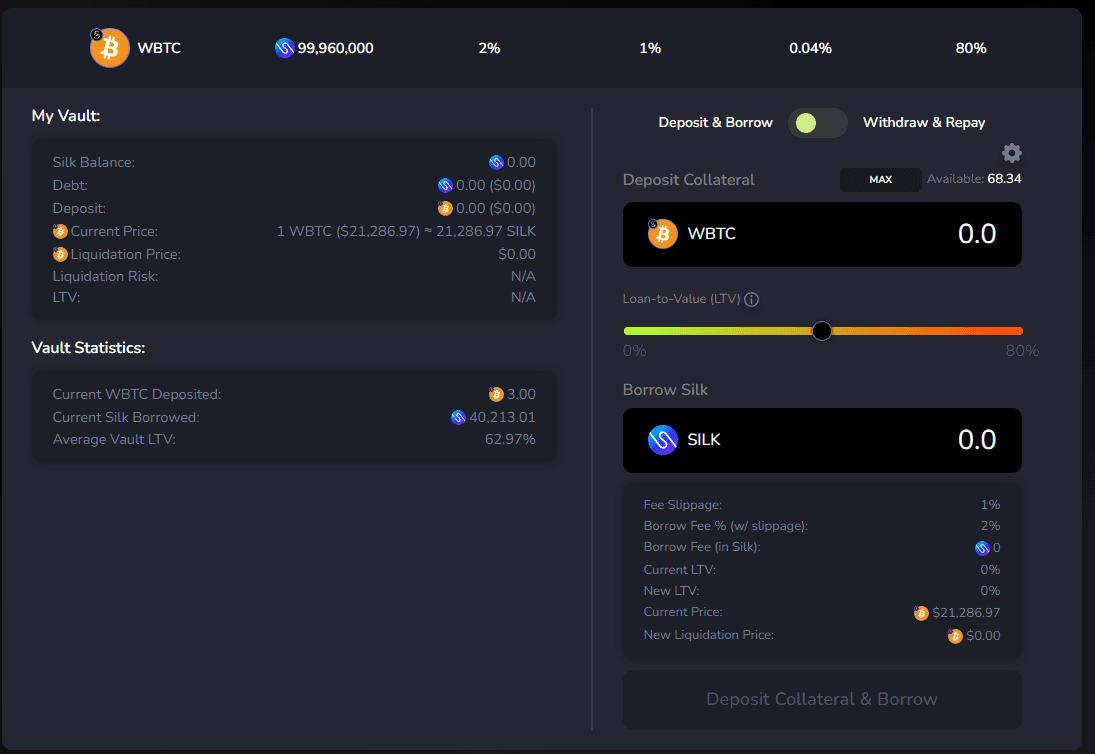Click the Bitcoin icon beside Liquidation Price label

tap(60, 254)
